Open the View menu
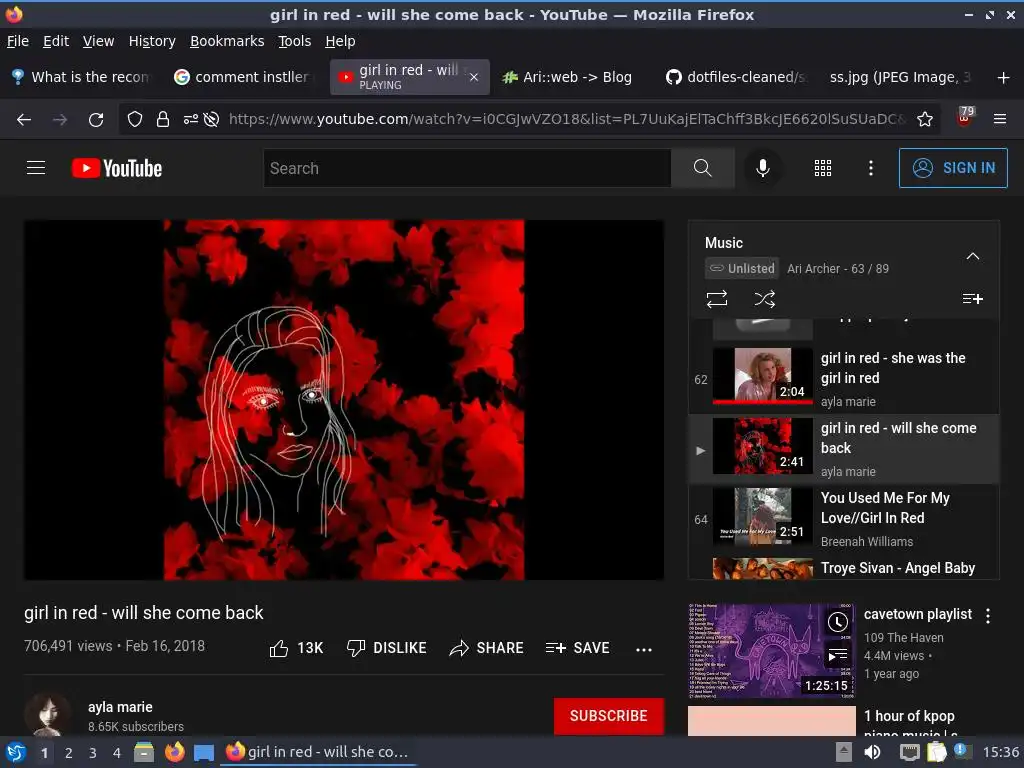 pyautogui.click(x=98, y=41)
